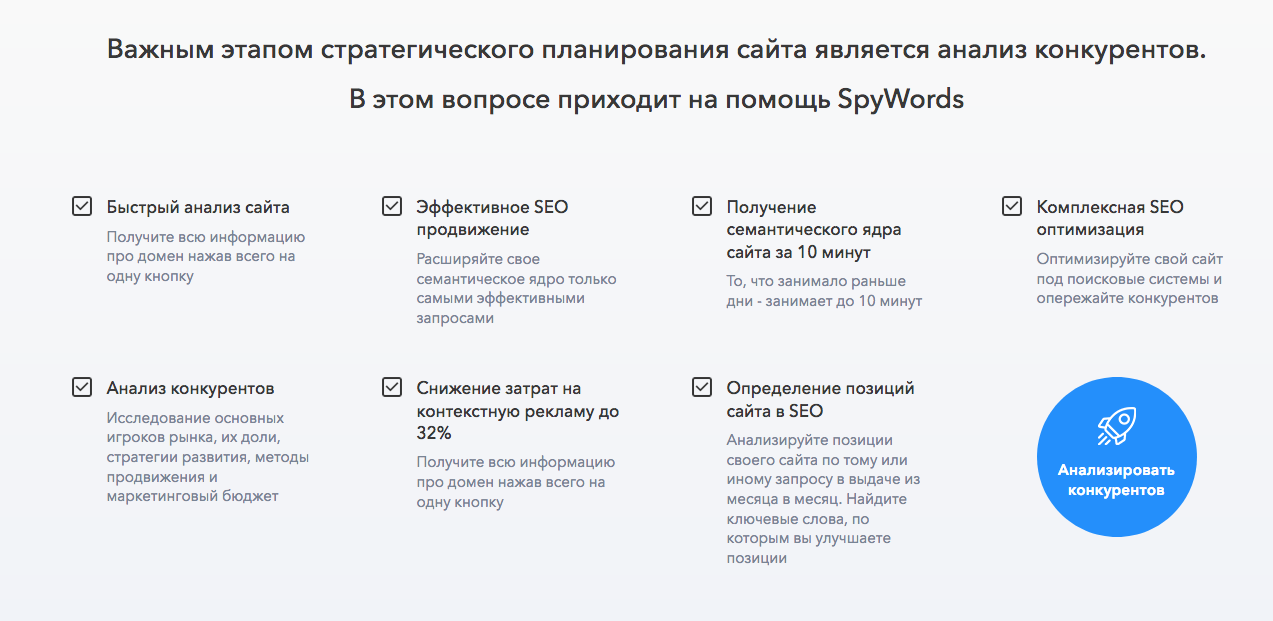This screenshot has height=621, width=1273.
Task: Click text Расширяйте свое семантическое ядро
Action: (x=516, y=289)
